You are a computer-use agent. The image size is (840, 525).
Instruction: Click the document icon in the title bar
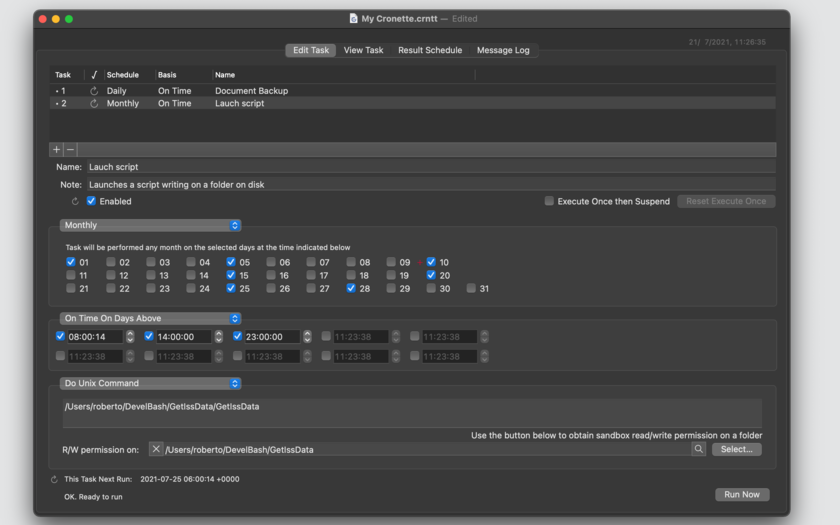tap(353, 18)
